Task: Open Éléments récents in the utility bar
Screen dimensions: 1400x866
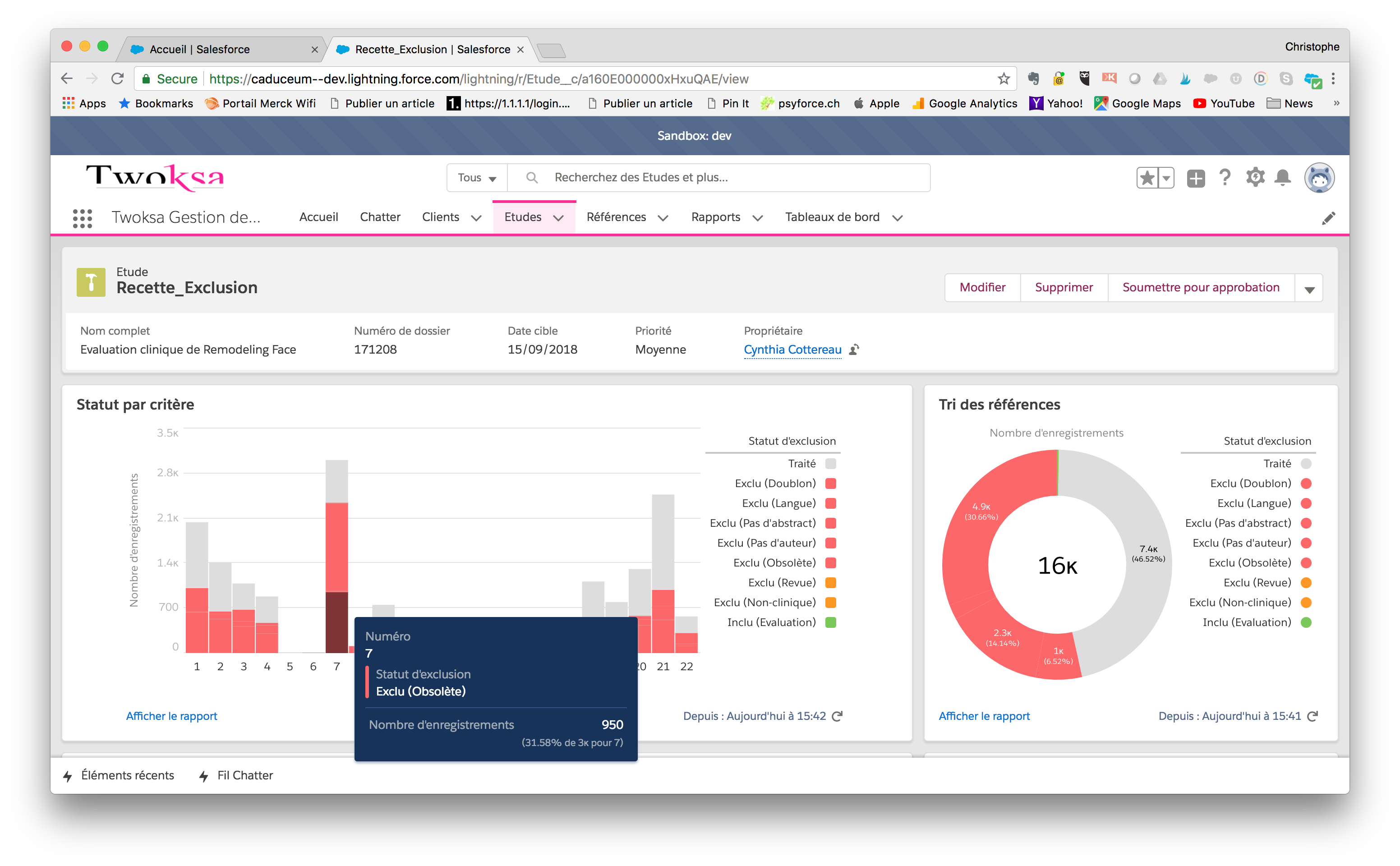Action: click(x=119, y=775)
